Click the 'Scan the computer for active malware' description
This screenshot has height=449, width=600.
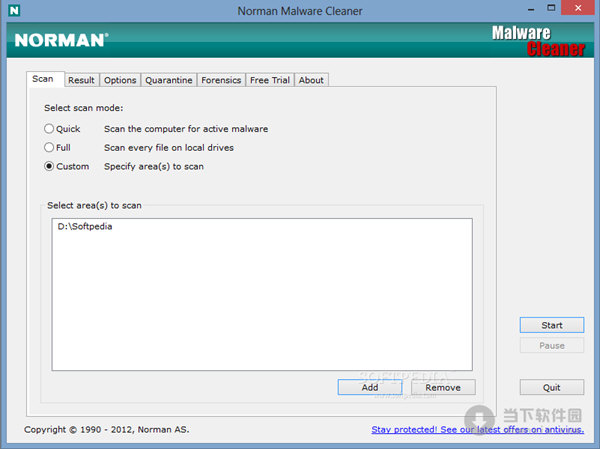(186, 129)
